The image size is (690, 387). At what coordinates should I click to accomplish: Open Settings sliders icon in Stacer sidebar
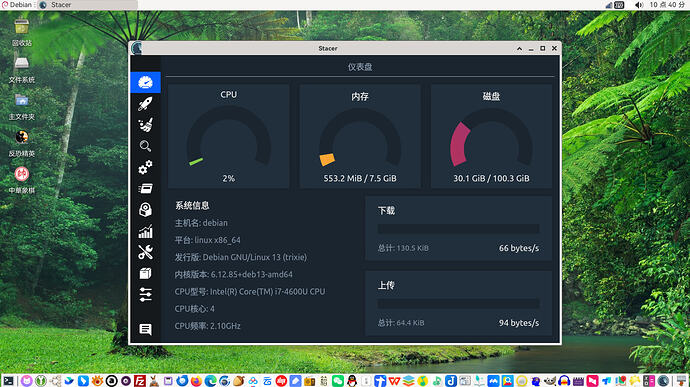point(145,295)
